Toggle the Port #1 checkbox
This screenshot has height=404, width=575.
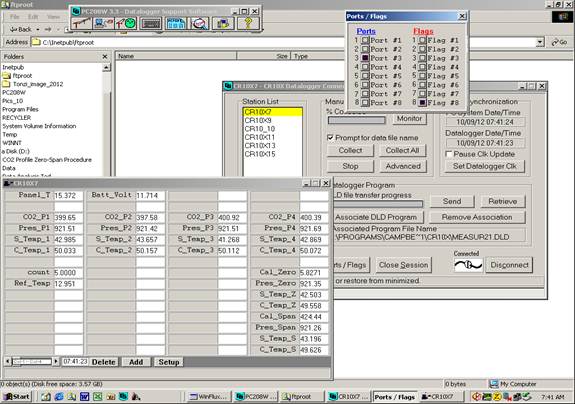(365, 40)
